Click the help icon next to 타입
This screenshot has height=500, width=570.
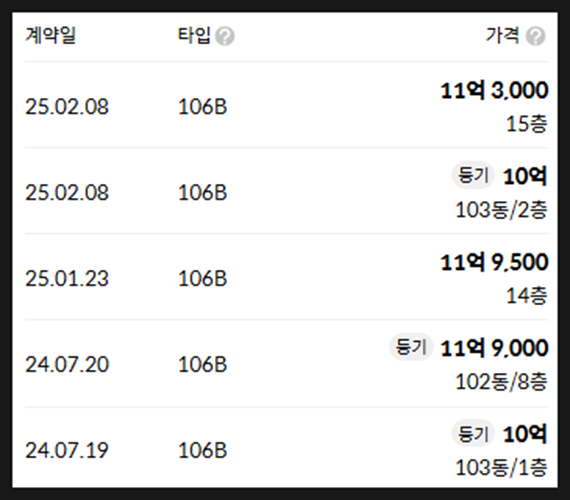[225, 36]
